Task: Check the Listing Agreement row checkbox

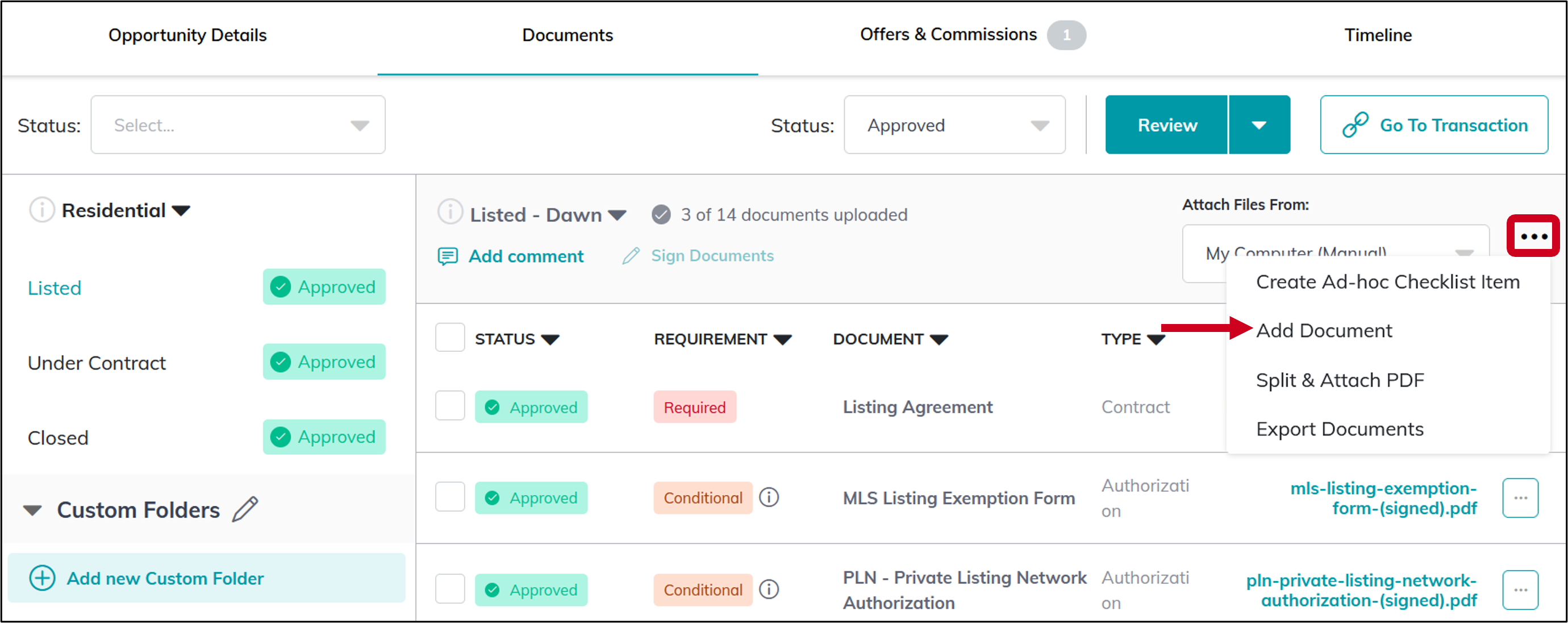Action: (450, 406)
